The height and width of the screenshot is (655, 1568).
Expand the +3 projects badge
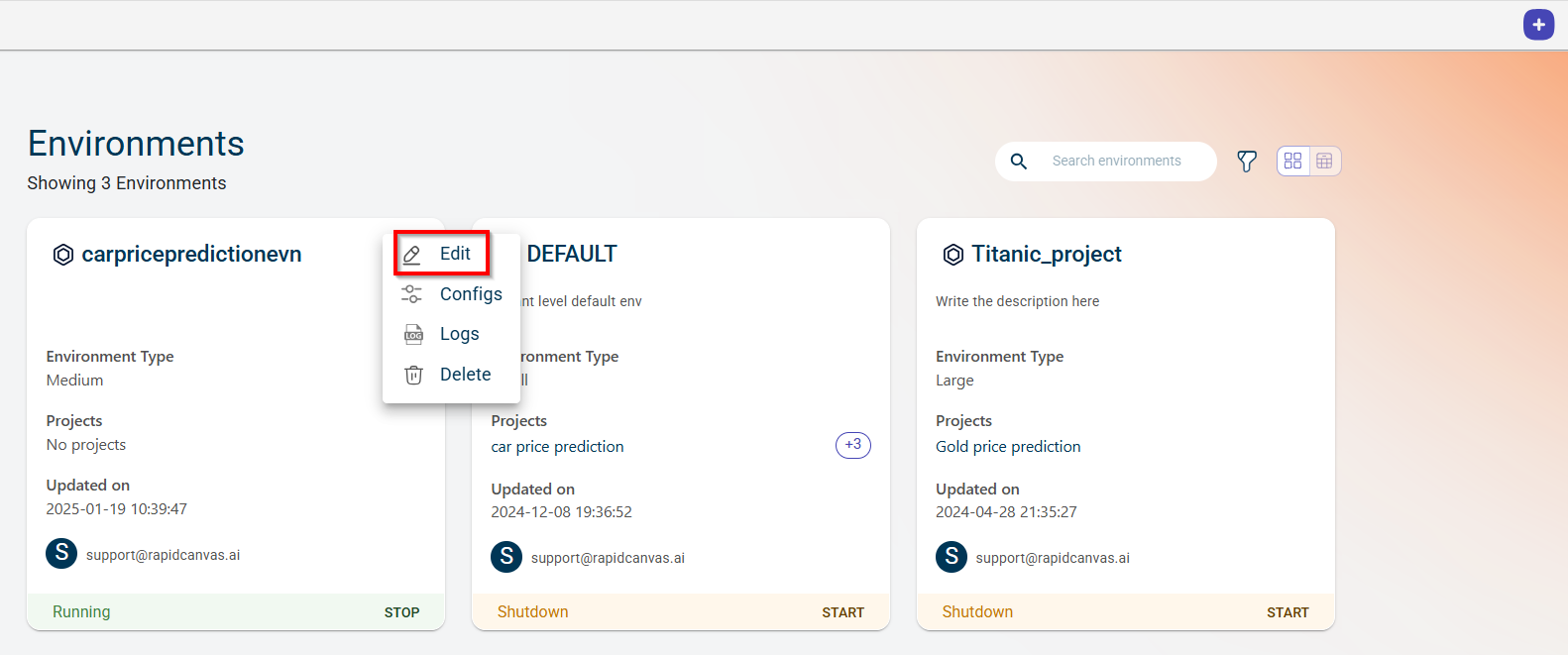[x=852, y=445]
